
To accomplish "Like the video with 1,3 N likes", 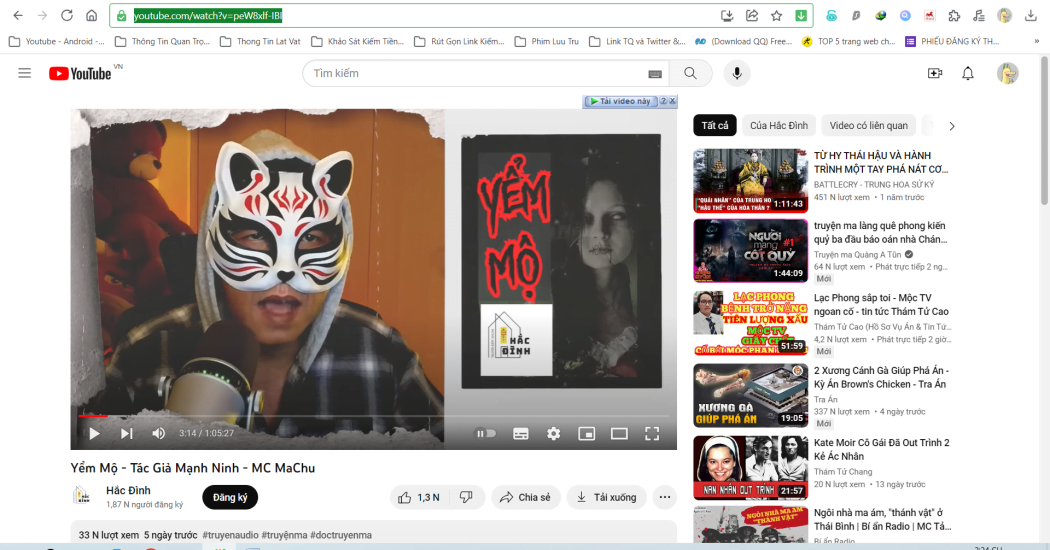I will tap(419, 497).
